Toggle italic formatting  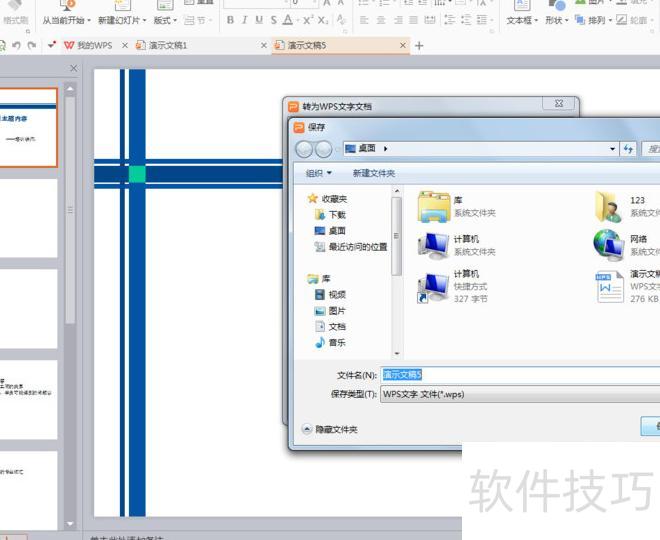tap(245, 20)
